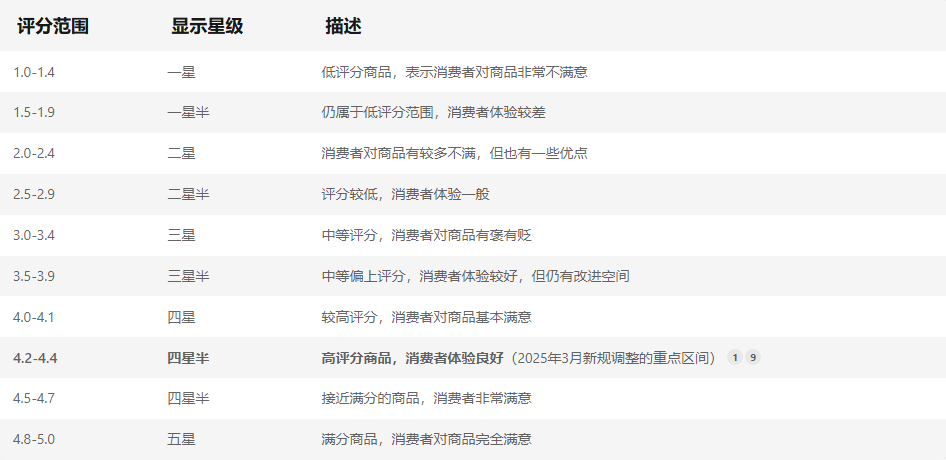Image resolution: width=946 pixels, height=460 pixels.
Task: Select the 1.0-1.4 score range cell
Action: (x=34, y=72)
